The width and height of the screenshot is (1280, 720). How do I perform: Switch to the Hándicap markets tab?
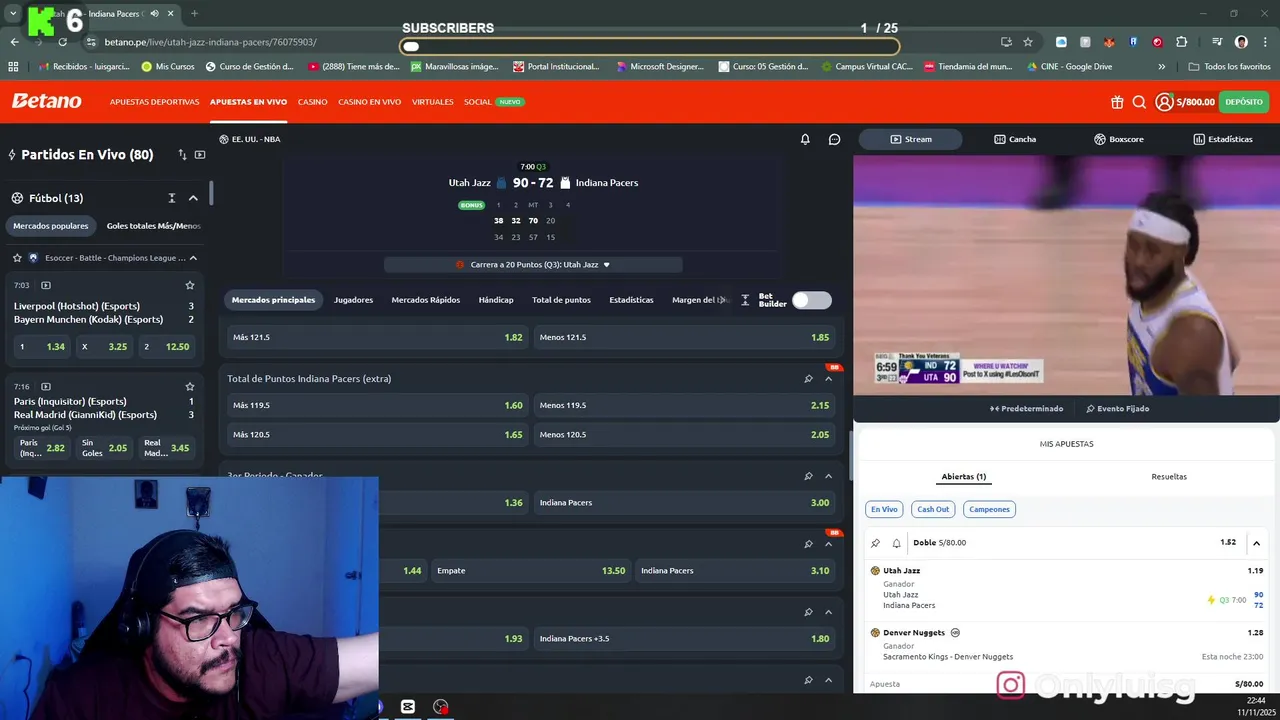496,300
